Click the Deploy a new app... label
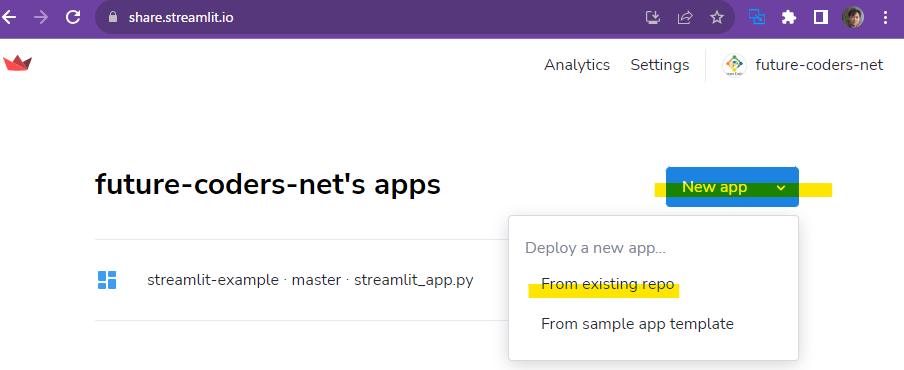 click(595, 249)
